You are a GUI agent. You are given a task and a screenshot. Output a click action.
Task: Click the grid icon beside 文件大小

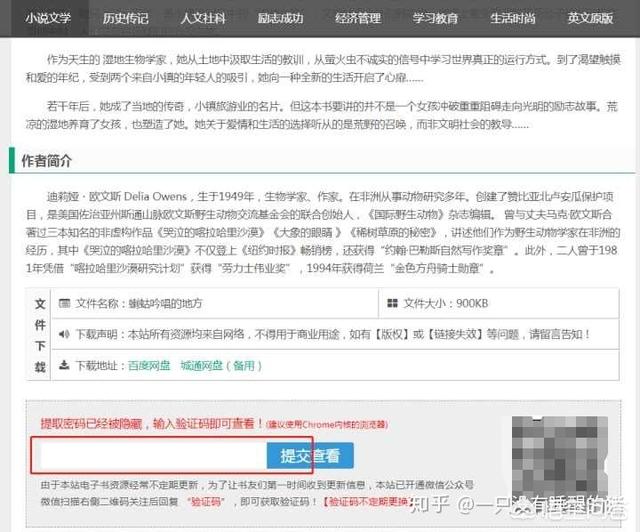point(392,303)
